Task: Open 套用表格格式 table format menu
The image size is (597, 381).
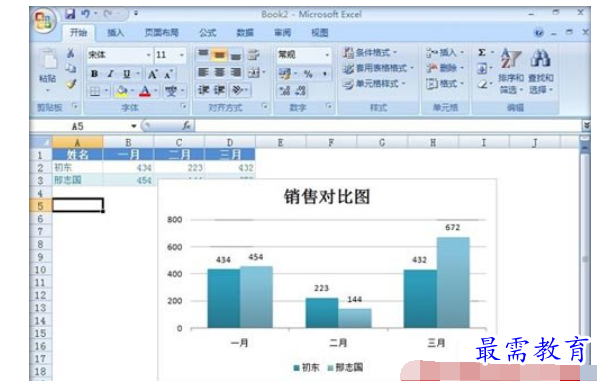Action: (x=378, y=68)
